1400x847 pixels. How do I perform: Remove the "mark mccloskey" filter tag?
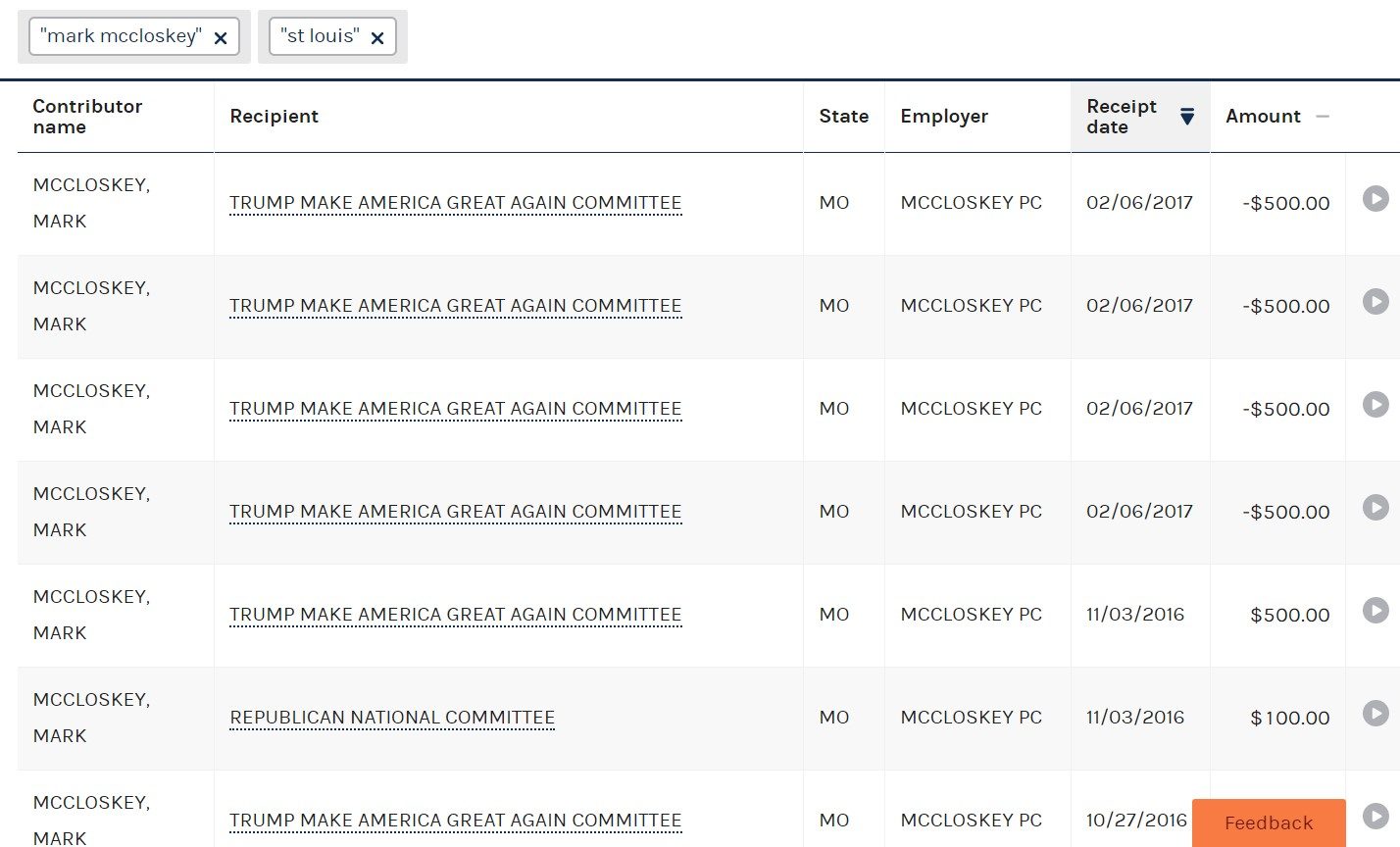pyautogui.click(x=221, y=38)
